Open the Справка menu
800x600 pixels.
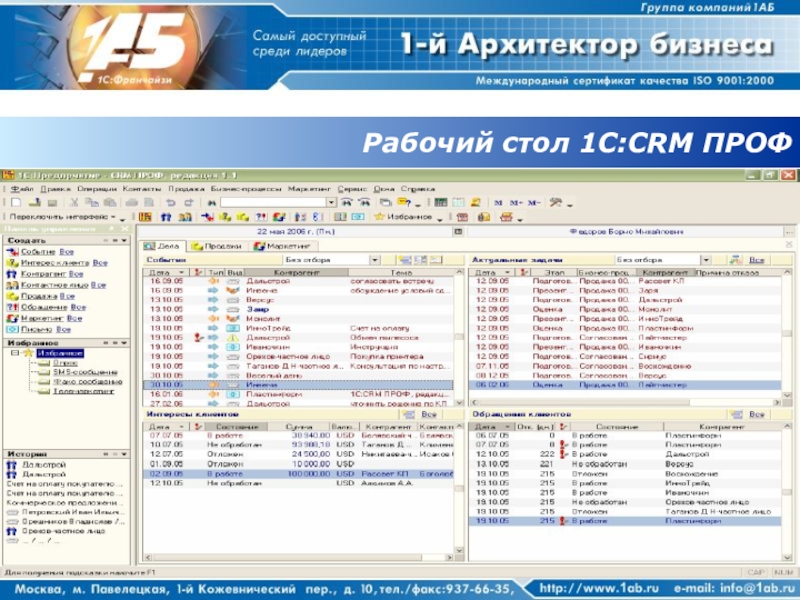[x=418, y=189]
